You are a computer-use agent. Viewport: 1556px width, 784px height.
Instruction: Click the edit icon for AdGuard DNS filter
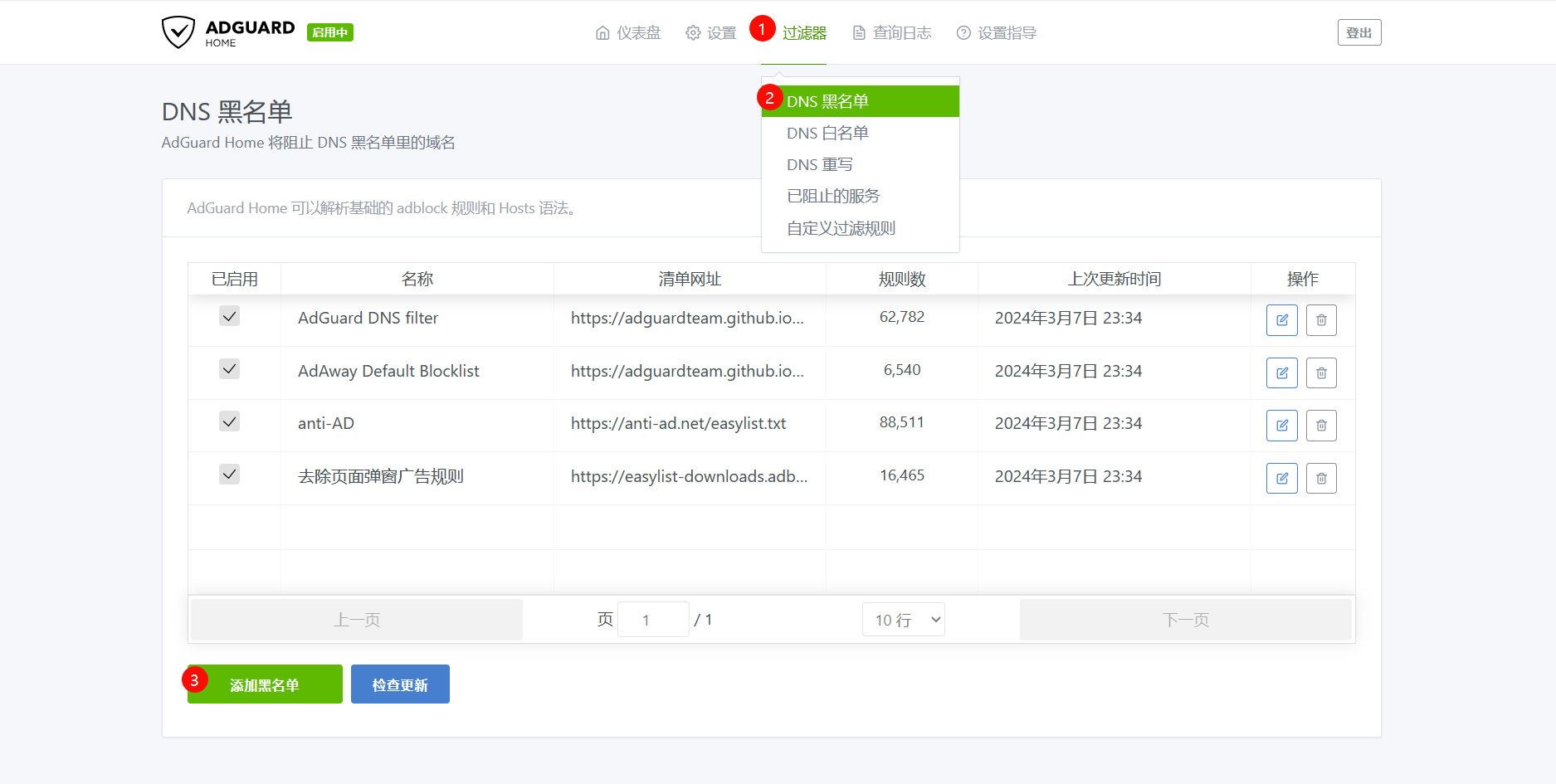point(1282,320)
